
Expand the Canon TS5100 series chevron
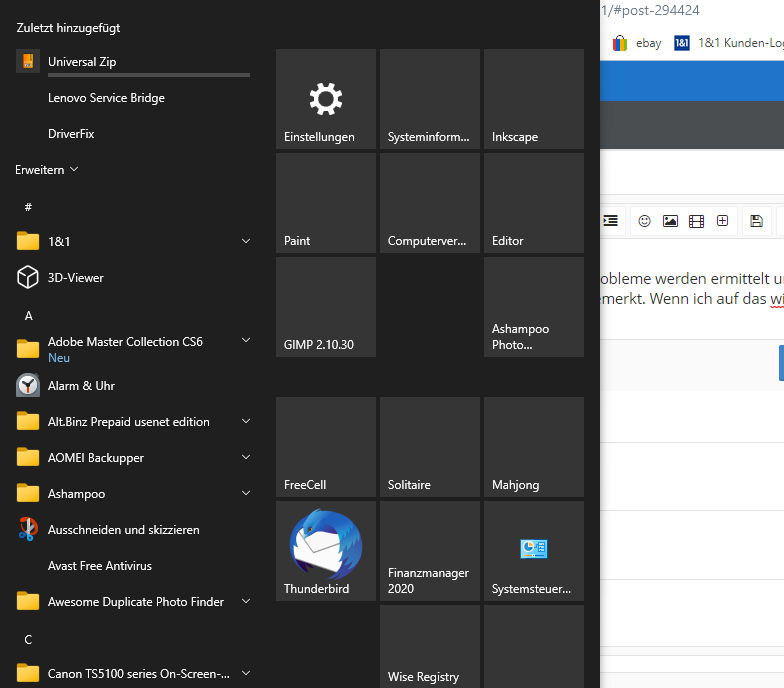point(246,673)
